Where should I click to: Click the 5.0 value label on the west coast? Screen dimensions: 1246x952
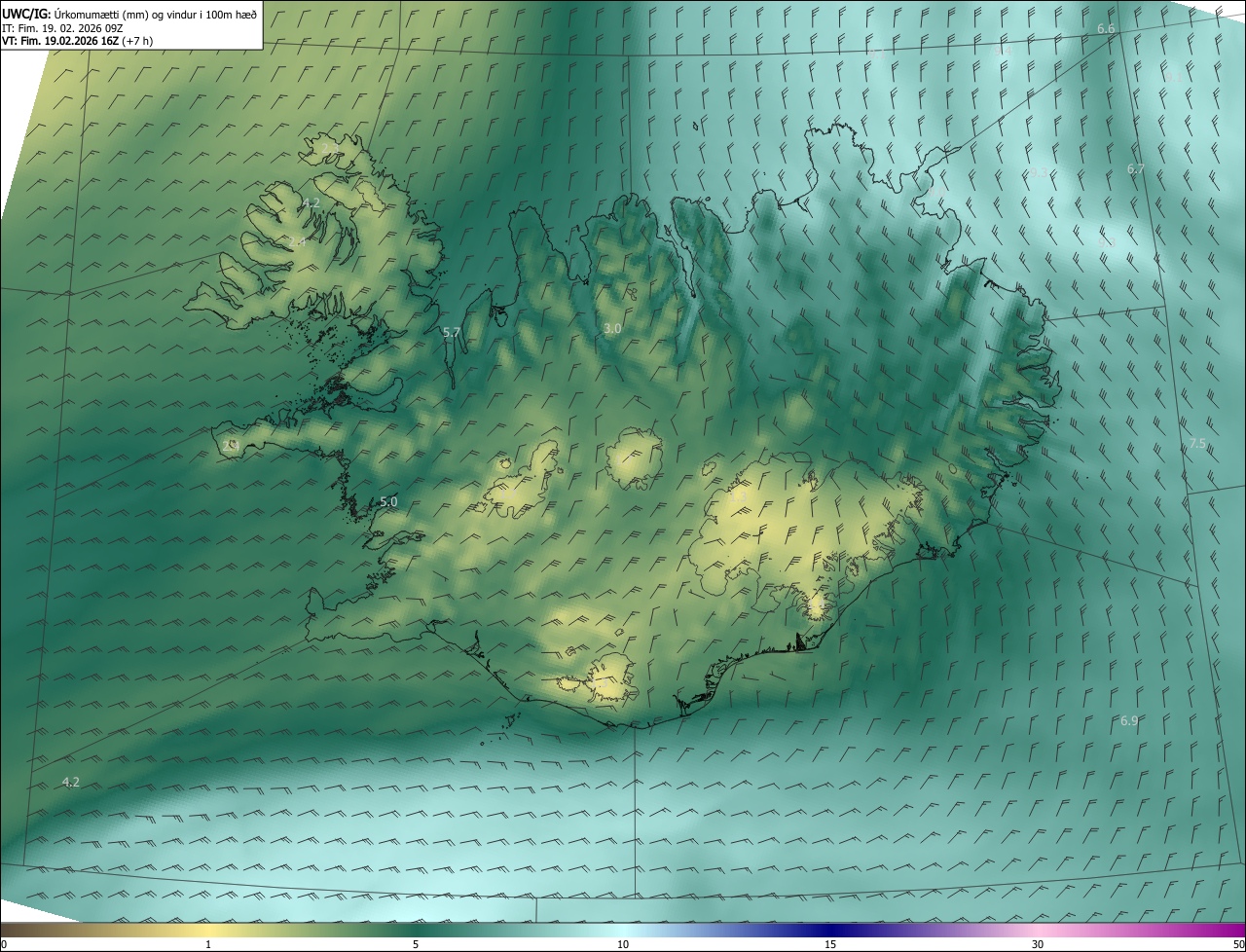388,502
